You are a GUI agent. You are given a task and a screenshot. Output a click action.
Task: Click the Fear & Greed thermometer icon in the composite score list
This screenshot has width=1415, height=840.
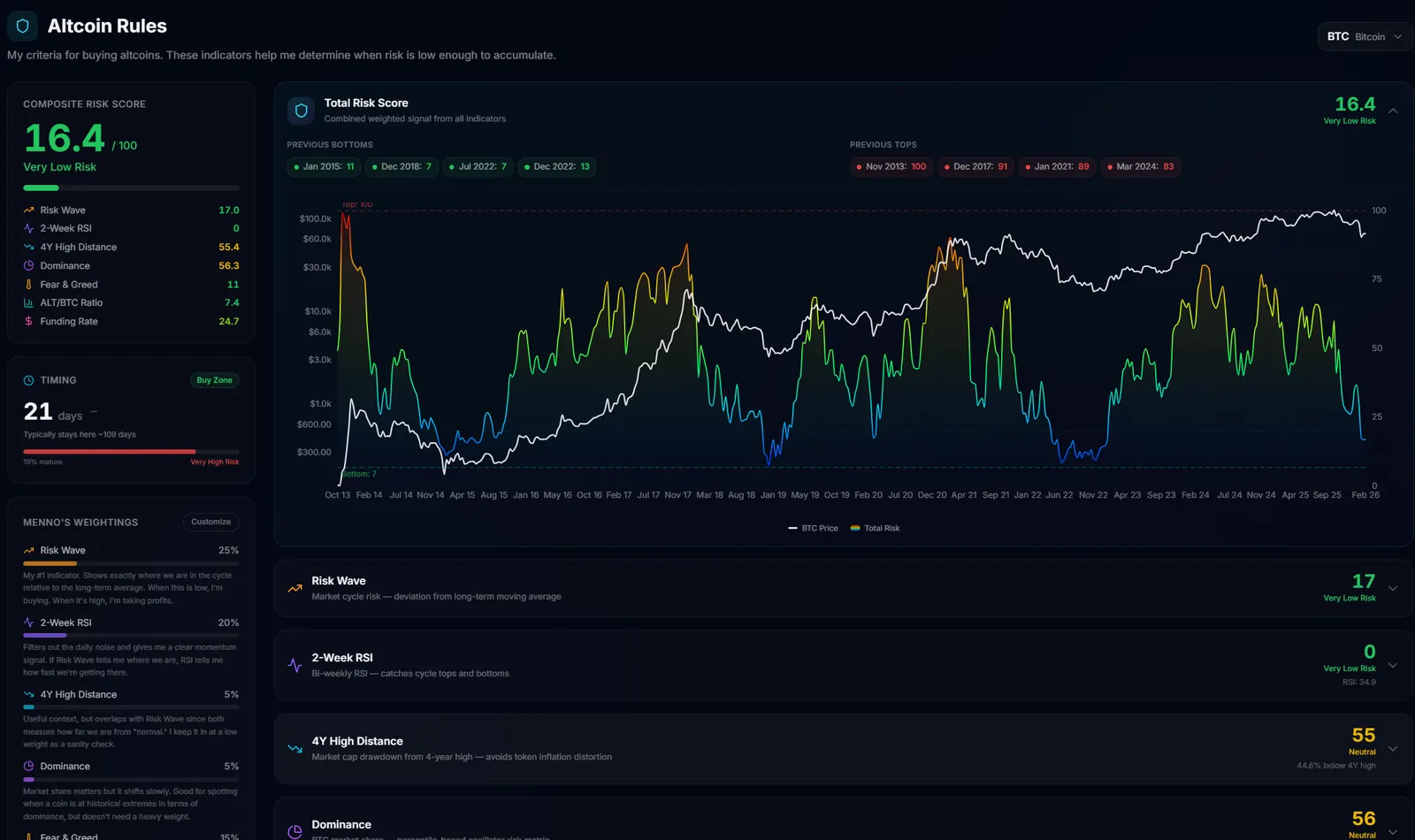[x=28, y=285]
